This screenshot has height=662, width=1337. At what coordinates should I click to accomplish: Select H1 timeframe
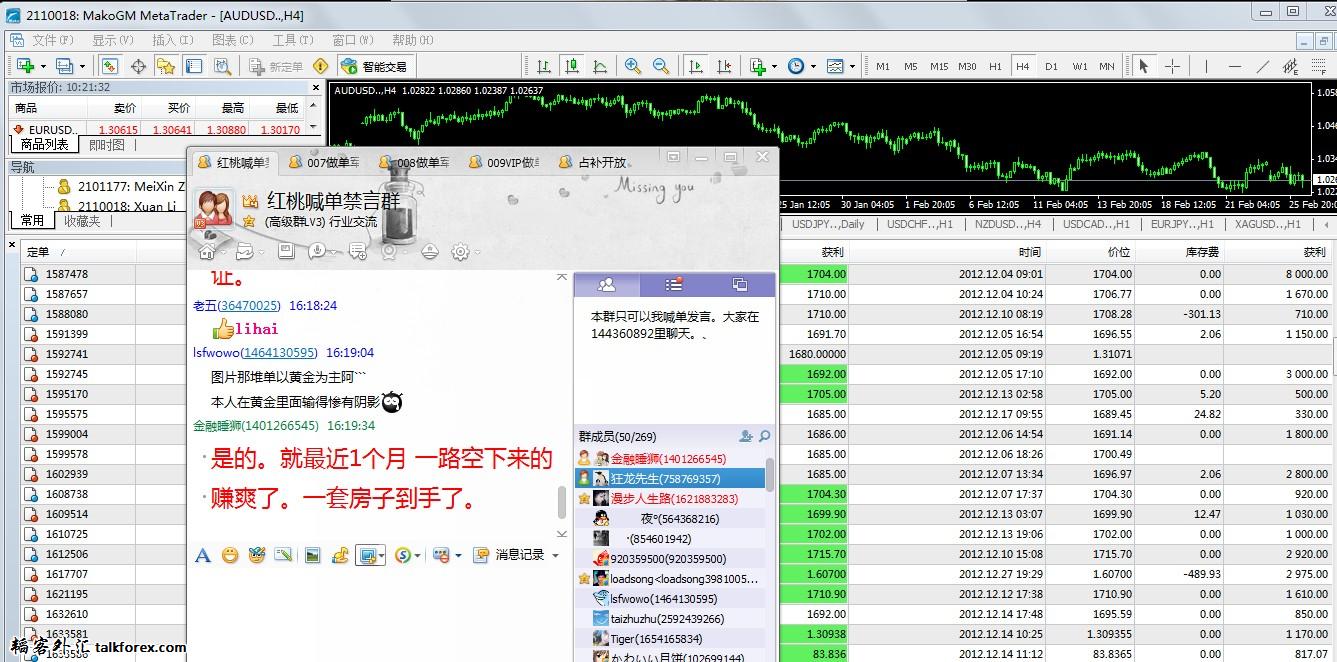coord(995,66)
